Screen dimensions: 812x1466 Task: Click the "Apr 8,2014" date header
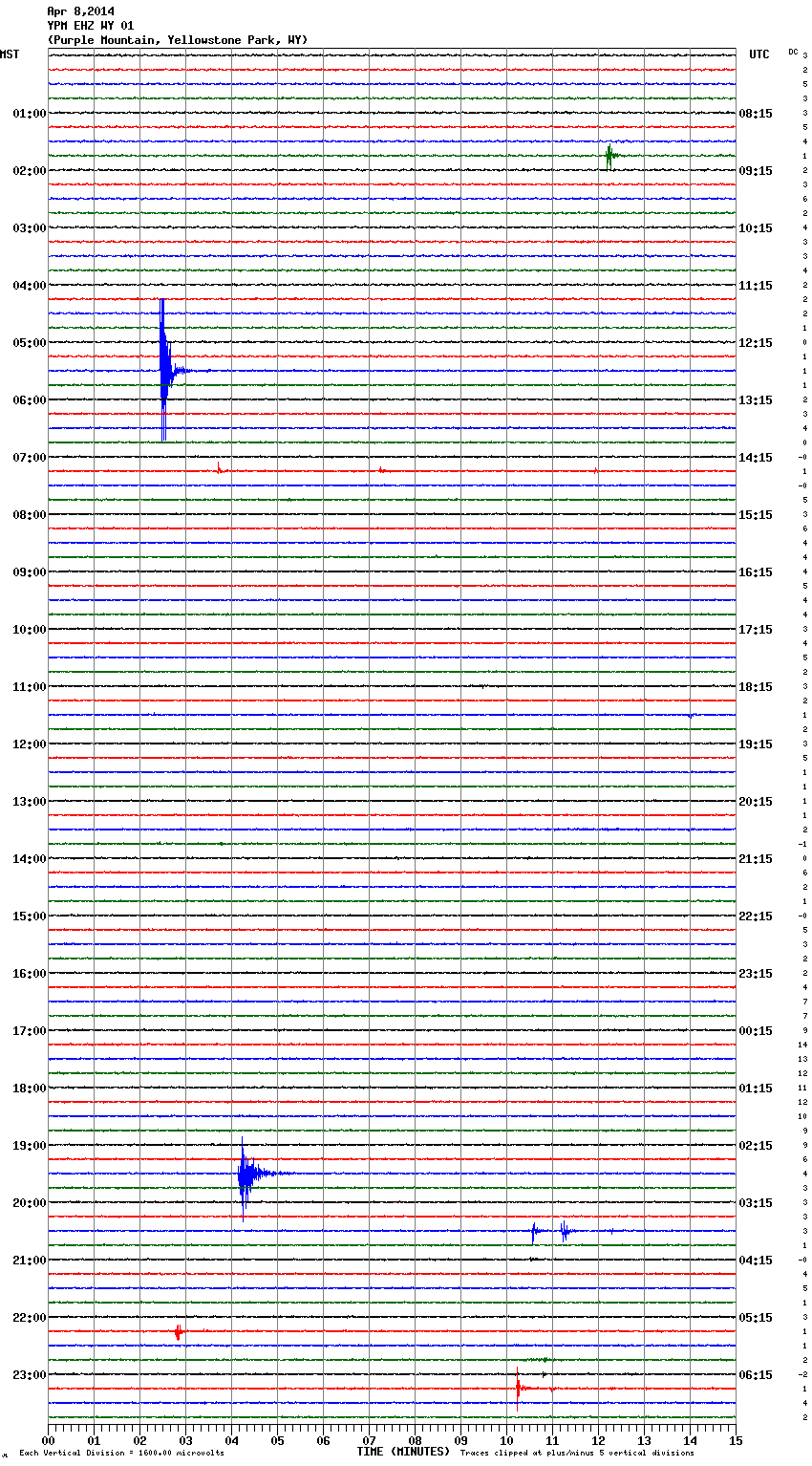coord(80,11)
